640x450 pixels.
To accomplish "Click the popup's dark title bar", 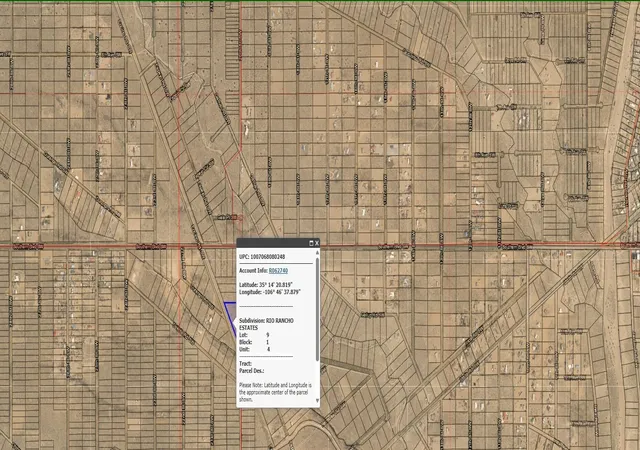I will click(x=273, y=243).
